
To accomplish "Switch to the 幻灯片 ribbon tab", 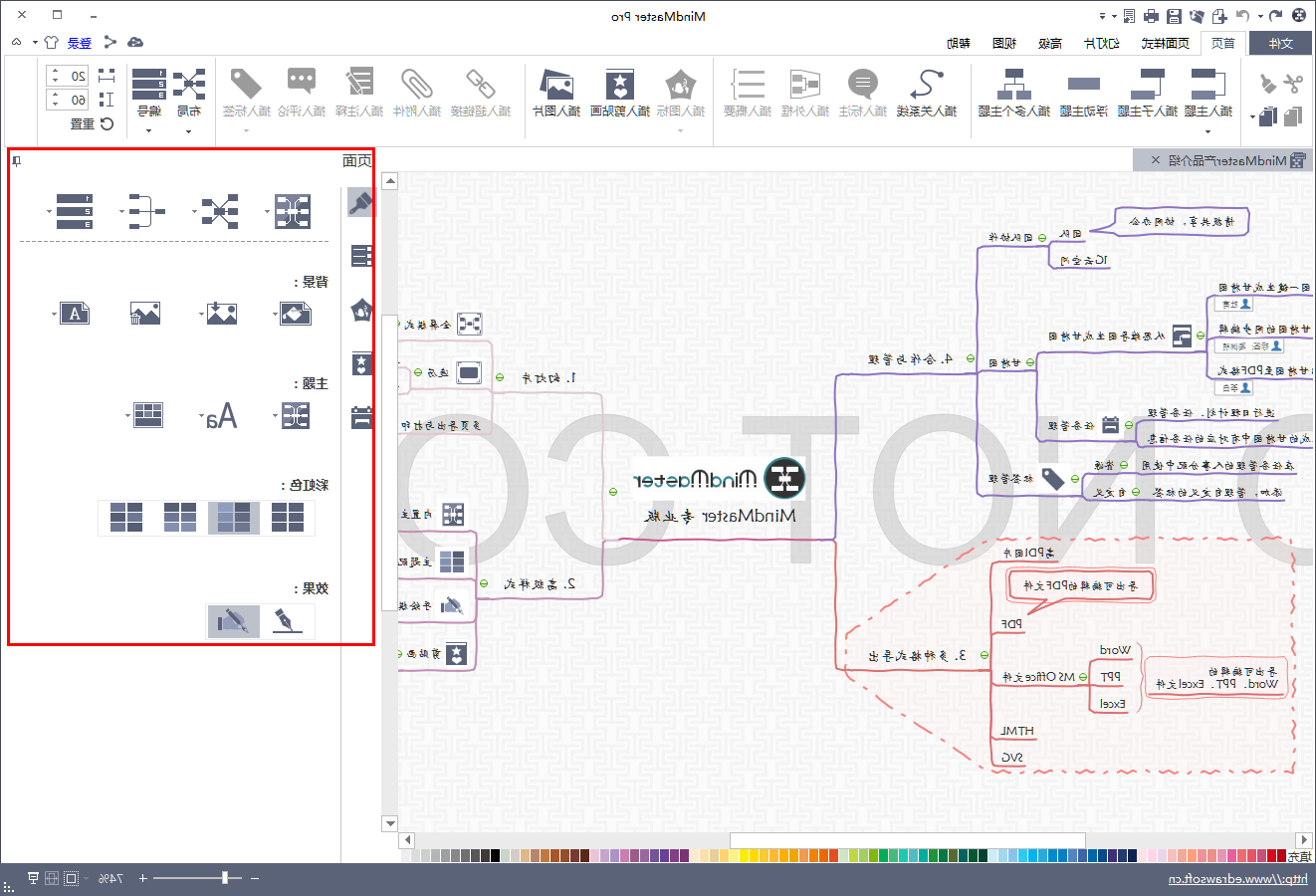I will (1102, 43).
